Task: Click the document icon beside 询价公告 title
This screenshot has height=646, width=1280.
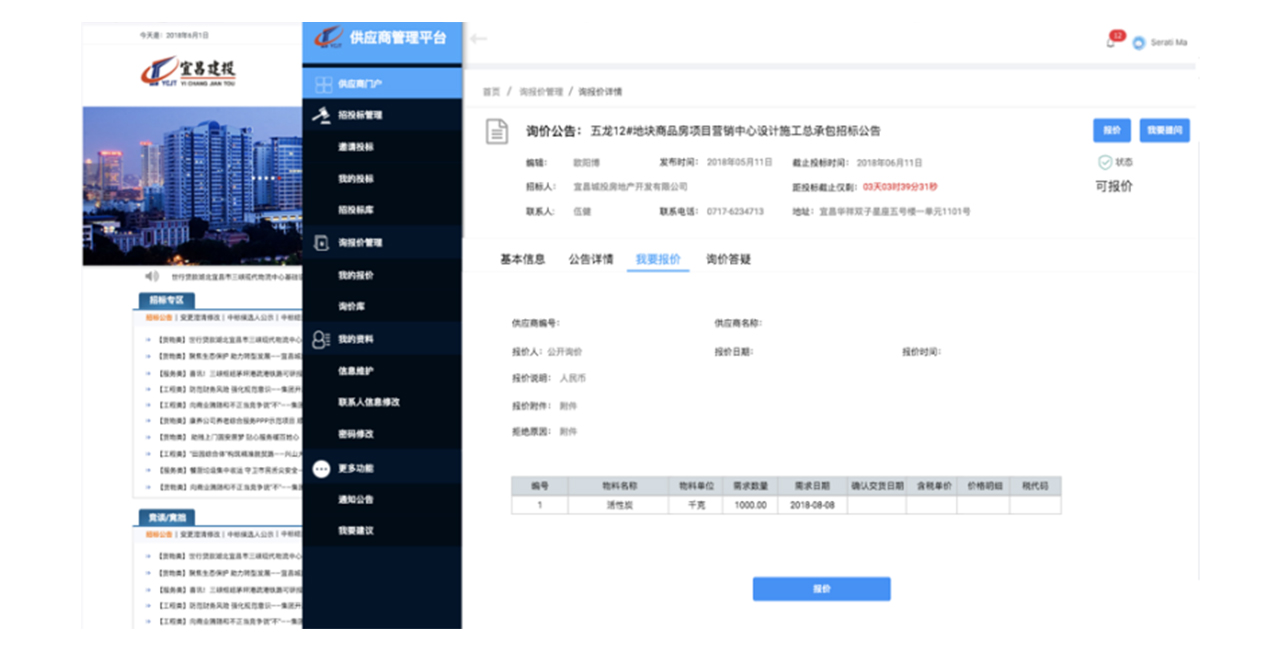Action: 497,131
